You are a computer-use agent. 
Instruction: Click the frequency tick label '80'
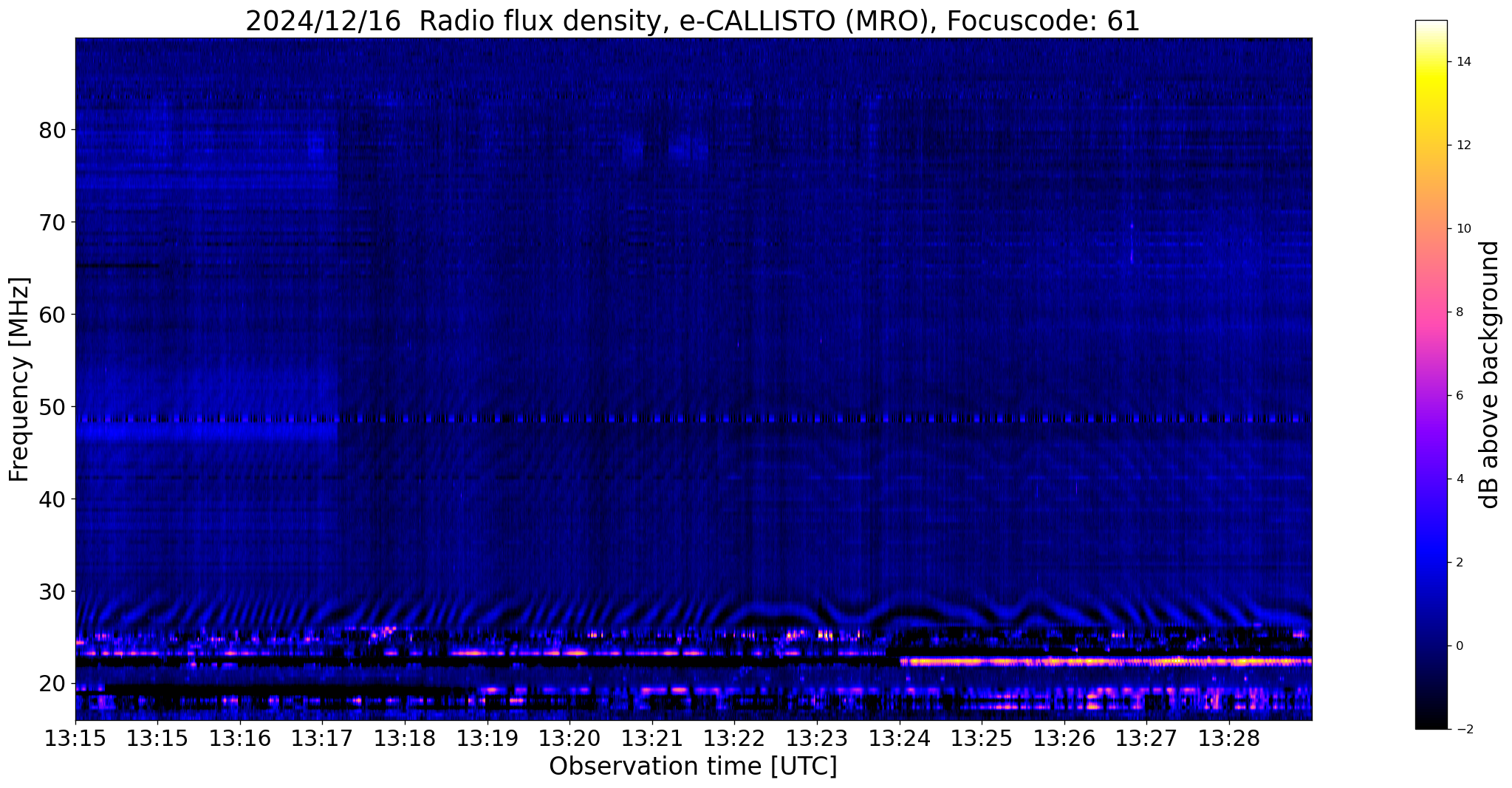pyautogui.click(x=52, y=130)
